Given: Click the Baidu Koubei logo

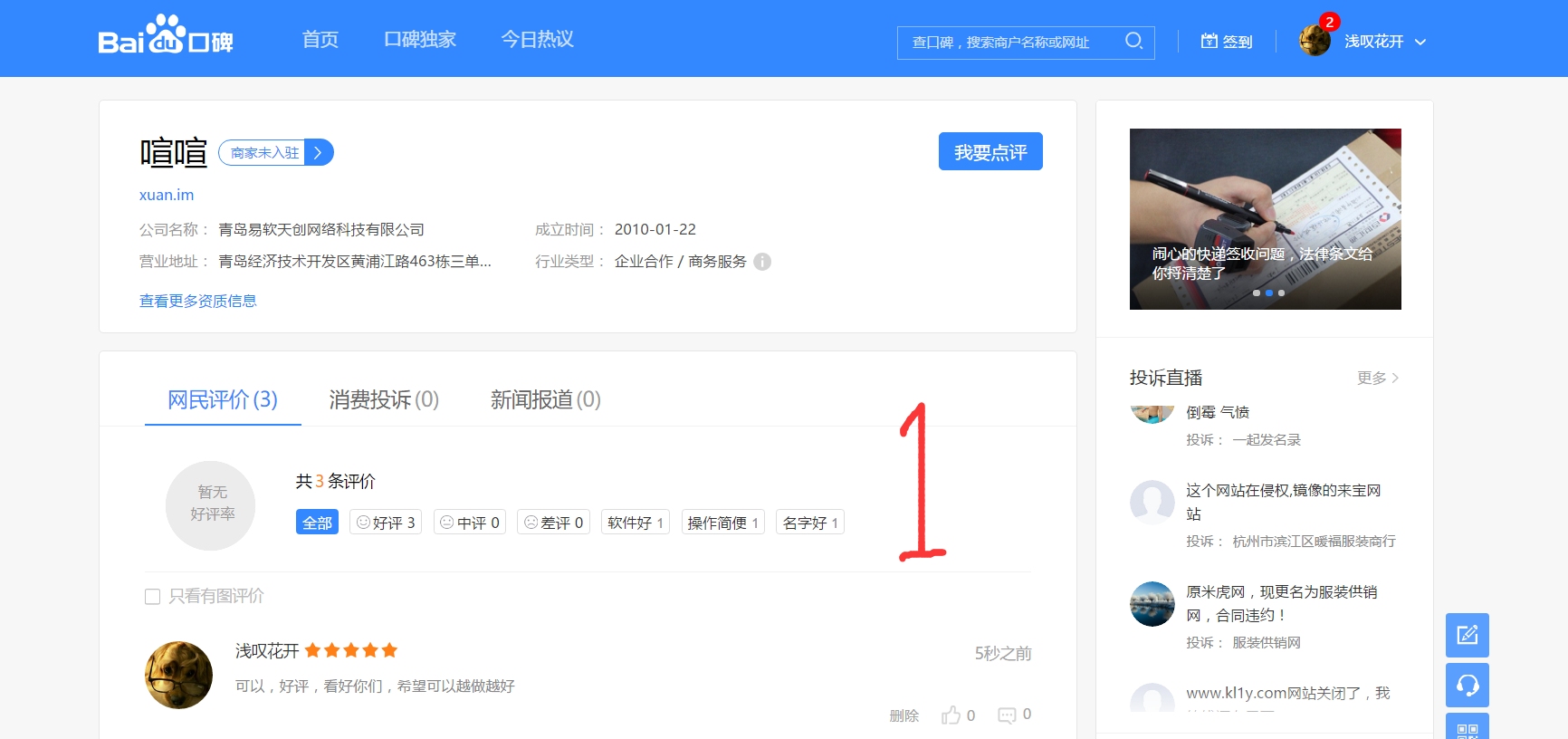Looking at the screenshot, I should 166,36.
